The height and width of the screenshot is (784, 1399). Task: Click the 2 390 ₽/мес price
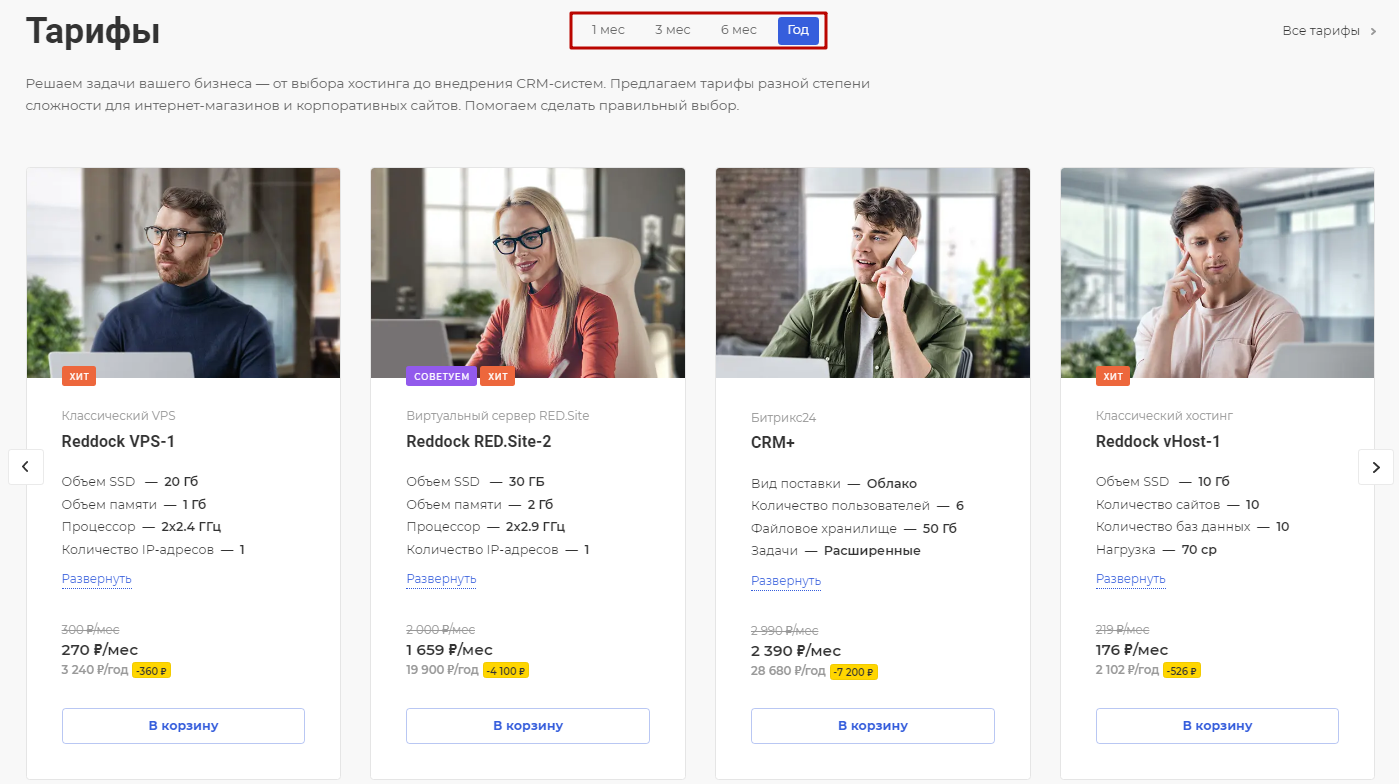796,652
